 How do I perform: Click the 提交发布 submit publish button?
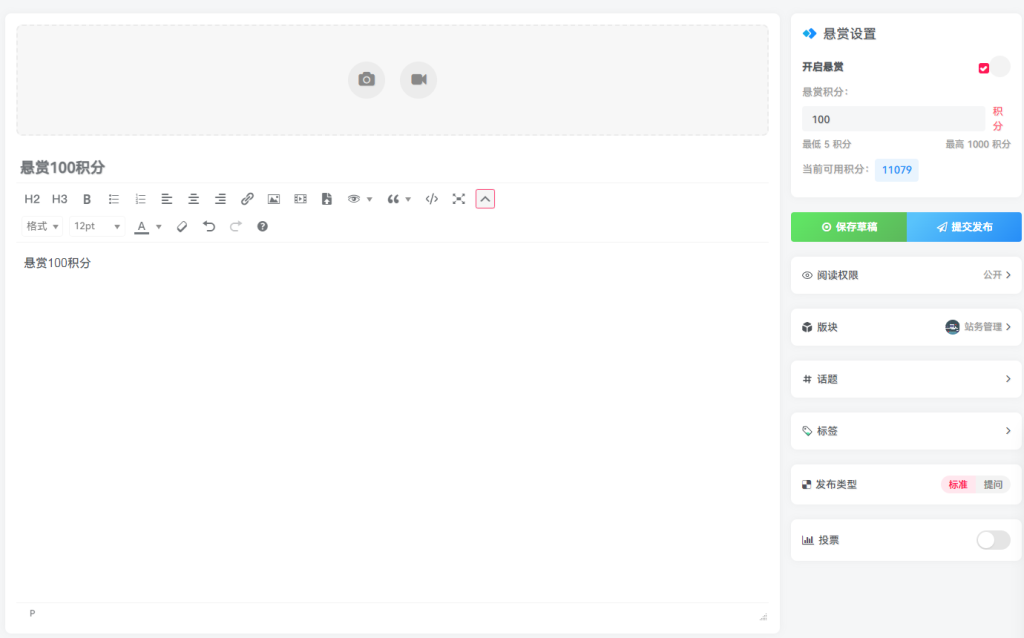(x=964, y=227)
